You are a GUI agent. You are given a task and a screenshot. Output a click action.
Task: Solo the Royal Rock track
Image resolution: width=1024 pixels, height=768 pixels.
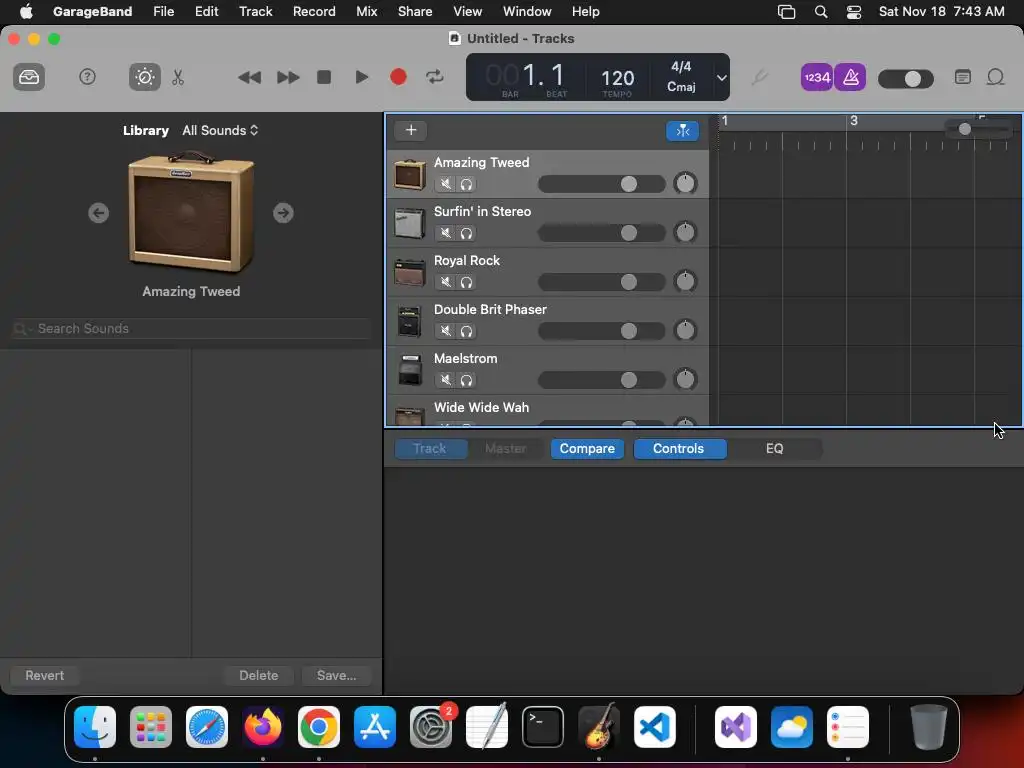tap(466, 282)
